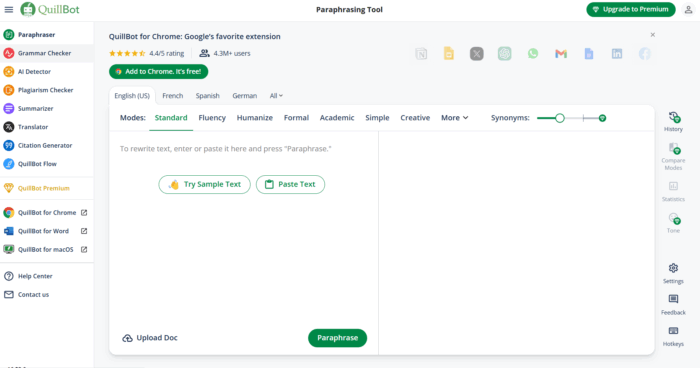Click the QuillBot logo
Viewport: 700px width, 368px height.
(50, 9)
